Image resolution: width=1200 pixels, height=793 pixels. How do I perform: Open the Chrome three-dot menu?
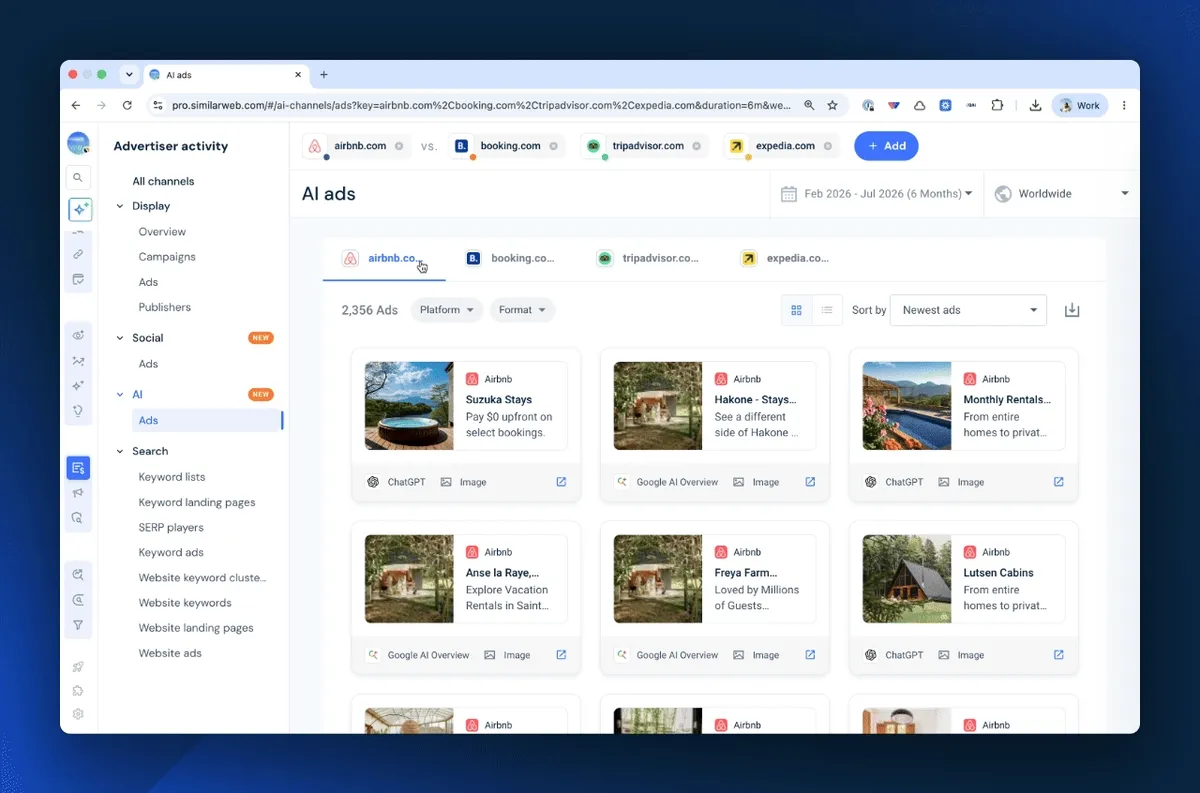(x=1124, y=105)
